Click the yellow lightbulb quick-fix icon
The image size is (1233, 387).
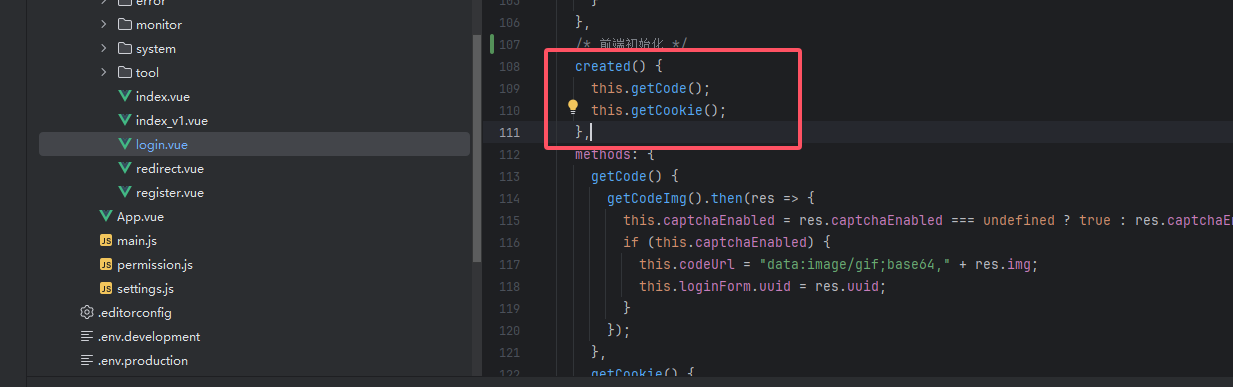click(573, 107)
